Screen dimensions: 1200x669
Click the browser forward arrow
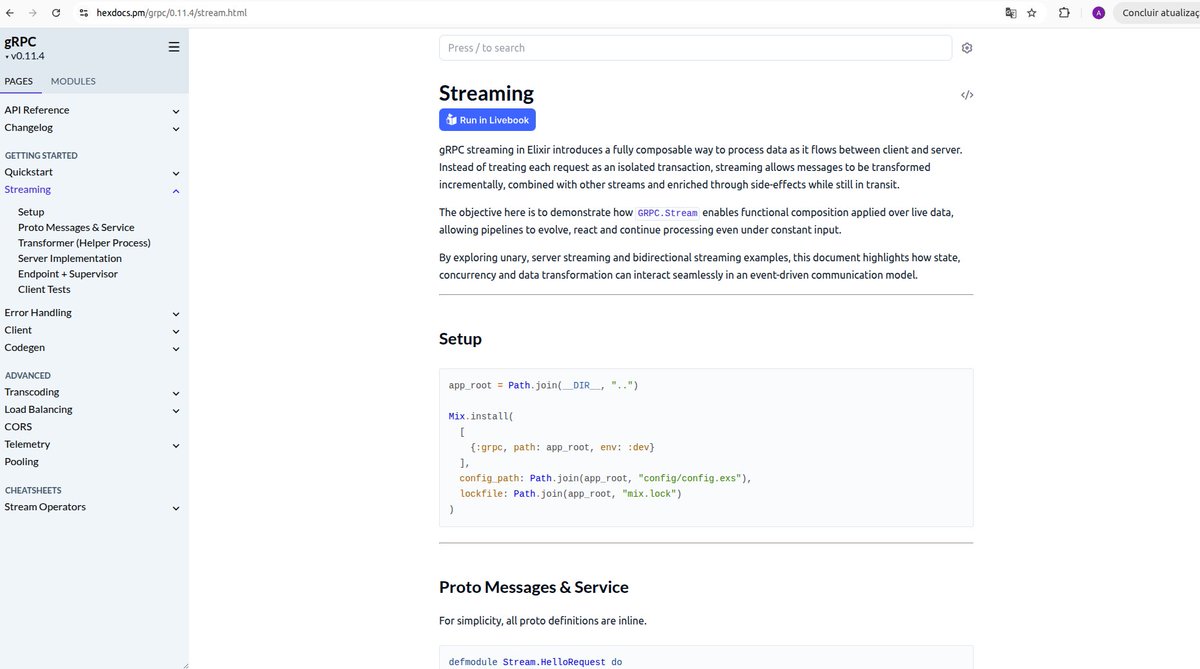33,13
